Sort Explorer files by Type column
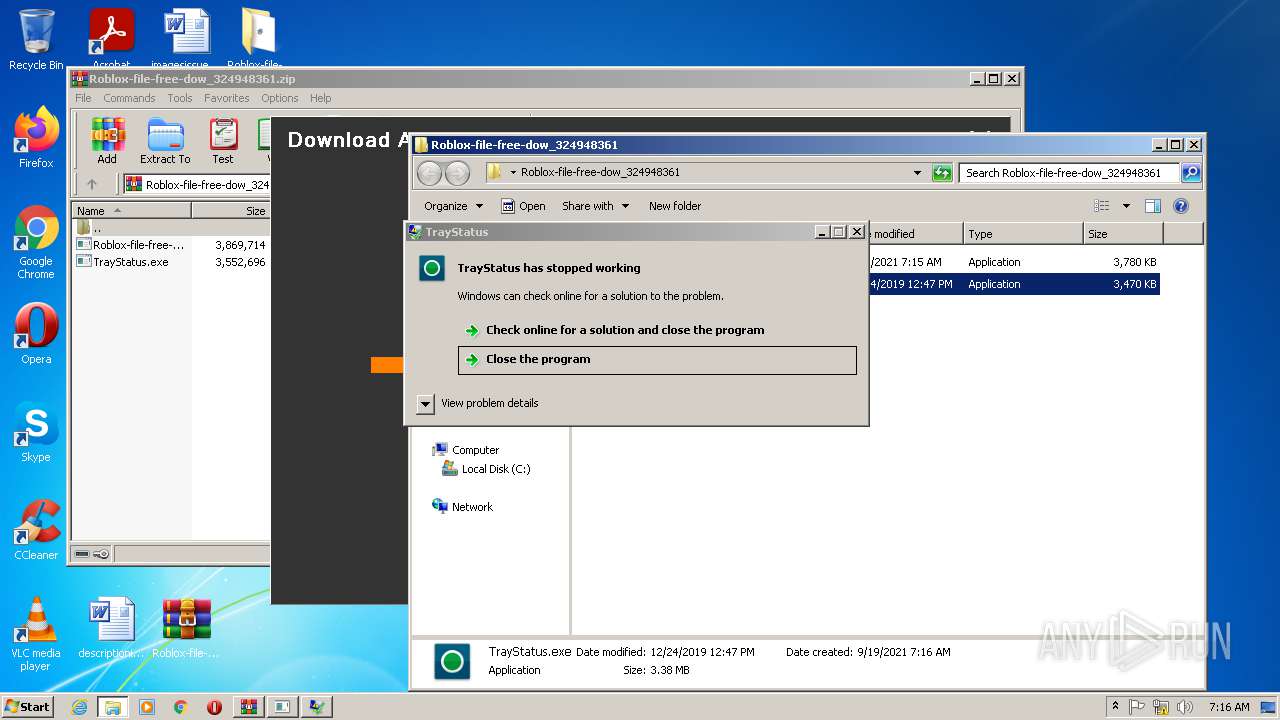 1023,234
